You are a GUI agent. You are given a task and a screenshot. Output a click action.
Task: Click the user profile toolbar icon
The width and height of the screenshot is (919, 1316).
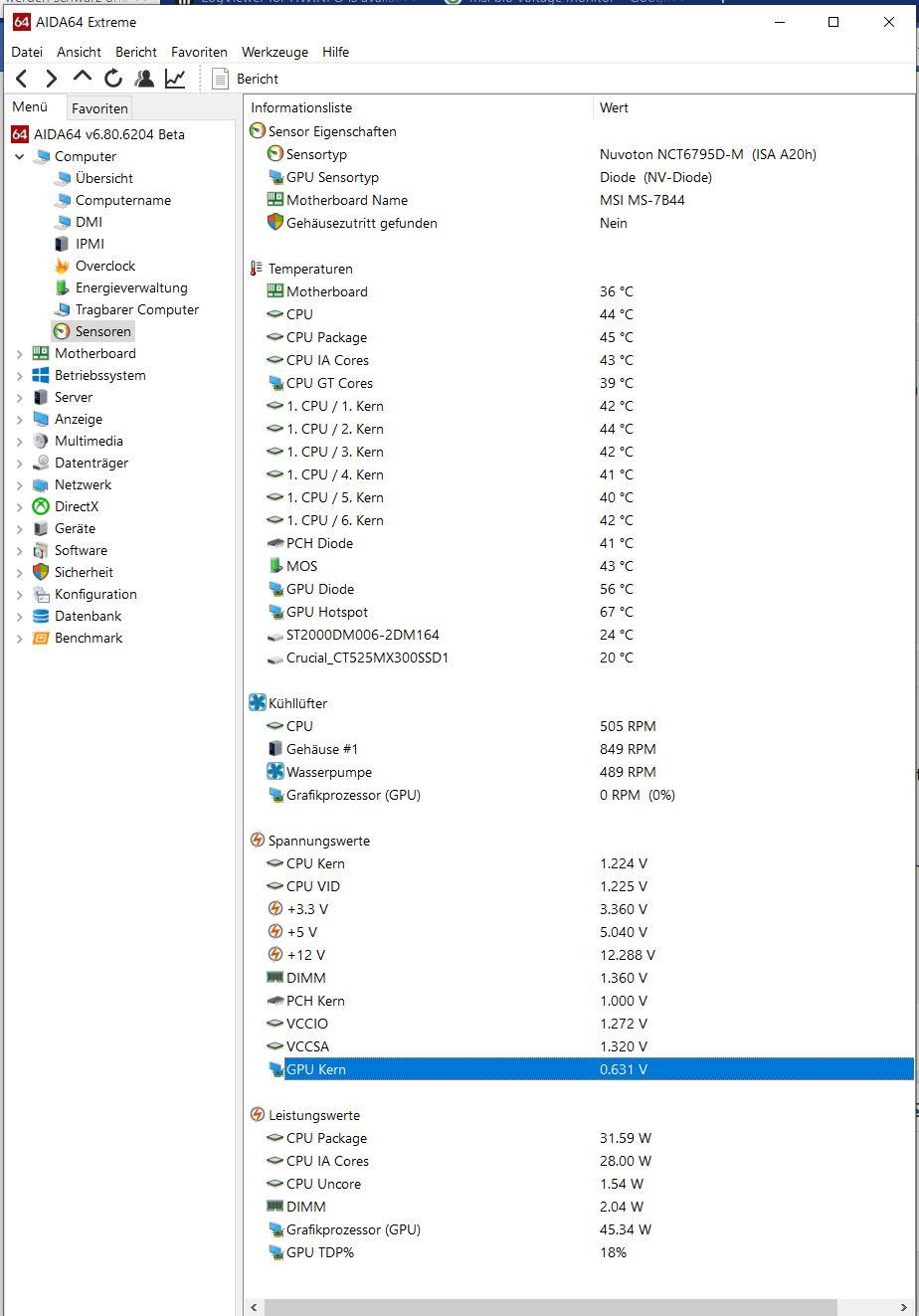[x=144, y=79]
